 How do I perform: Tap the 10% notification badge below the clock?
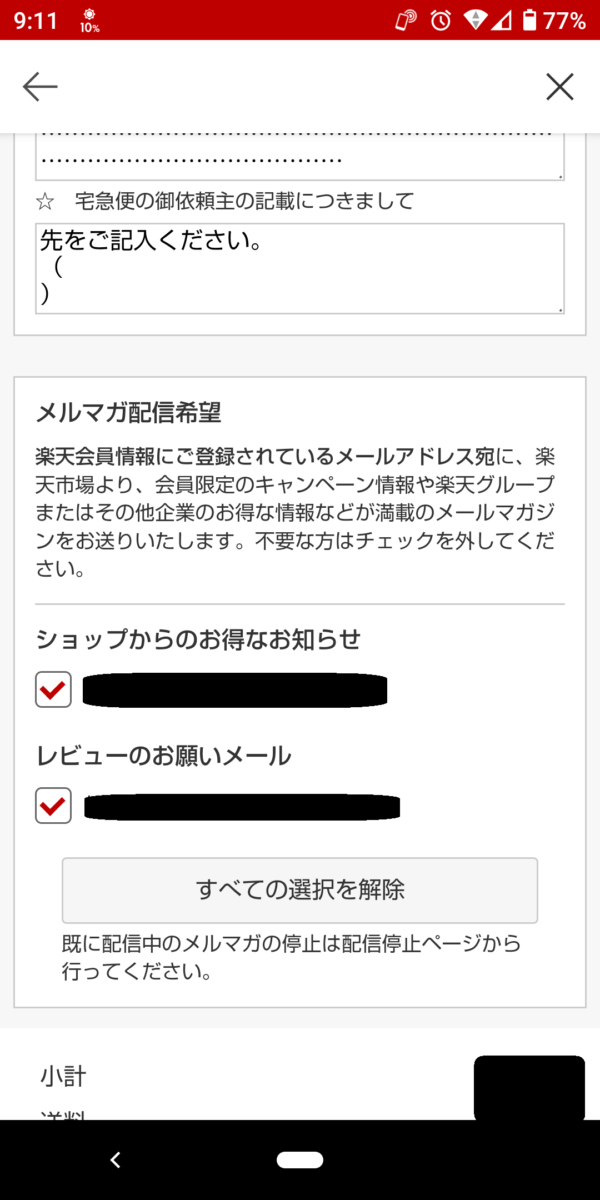coord(91,26)
